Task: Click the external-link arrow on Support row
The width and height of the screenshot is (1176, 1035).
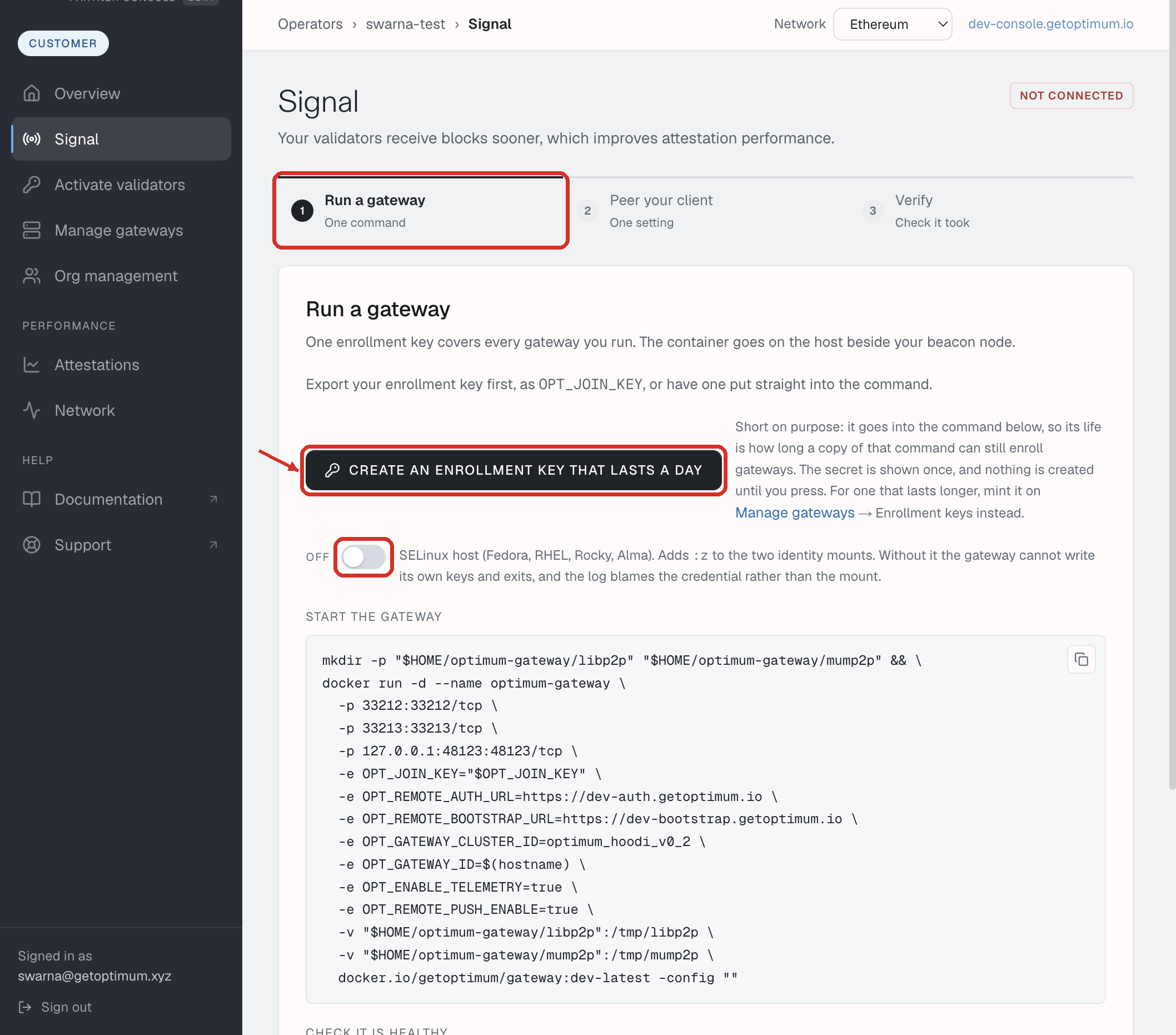Action: pyautogui.click(x=213, y=544)
